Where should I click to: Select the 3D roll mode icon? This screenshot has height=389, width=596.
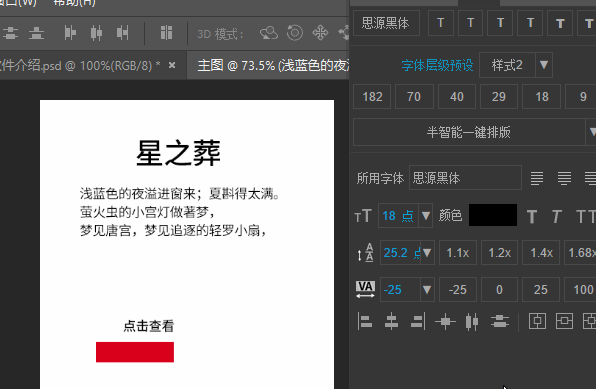295,33
